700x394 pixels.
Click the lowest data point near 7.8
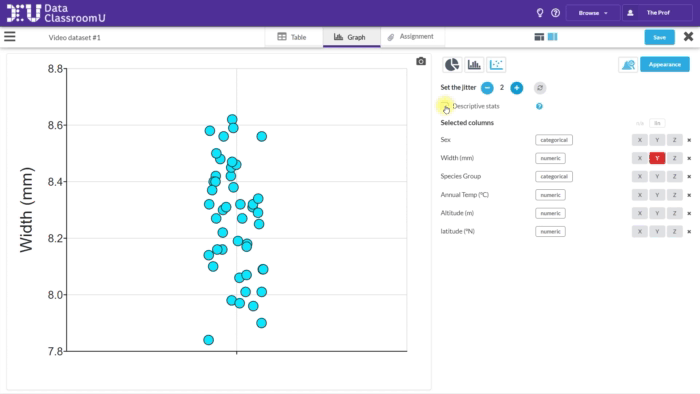point(208,340)
